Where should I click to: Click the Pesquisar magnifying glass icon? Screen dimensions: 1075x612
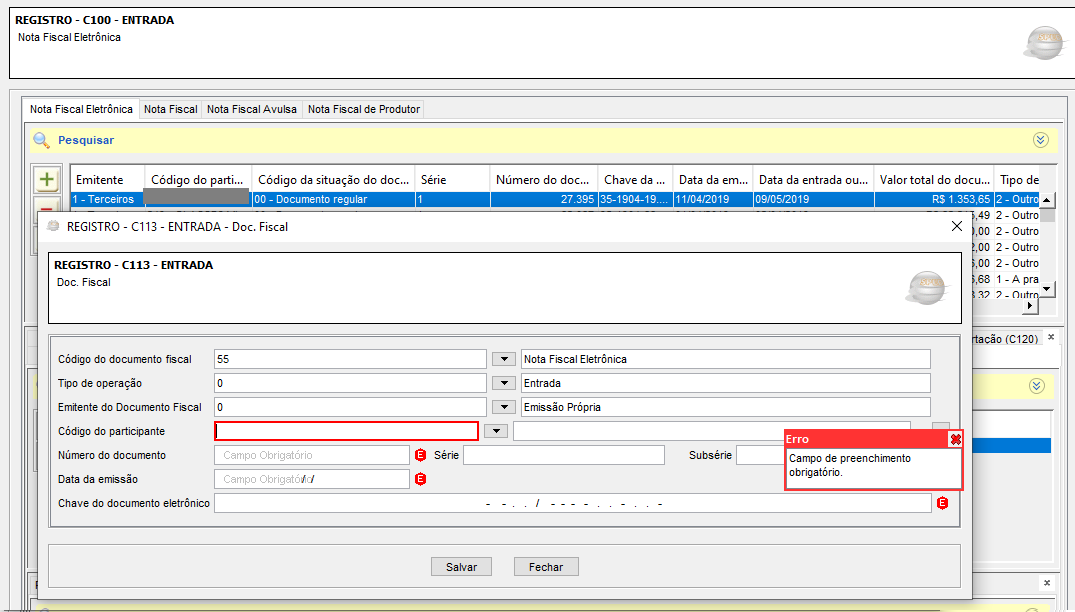pyautogui.click(x=41, y=140)
